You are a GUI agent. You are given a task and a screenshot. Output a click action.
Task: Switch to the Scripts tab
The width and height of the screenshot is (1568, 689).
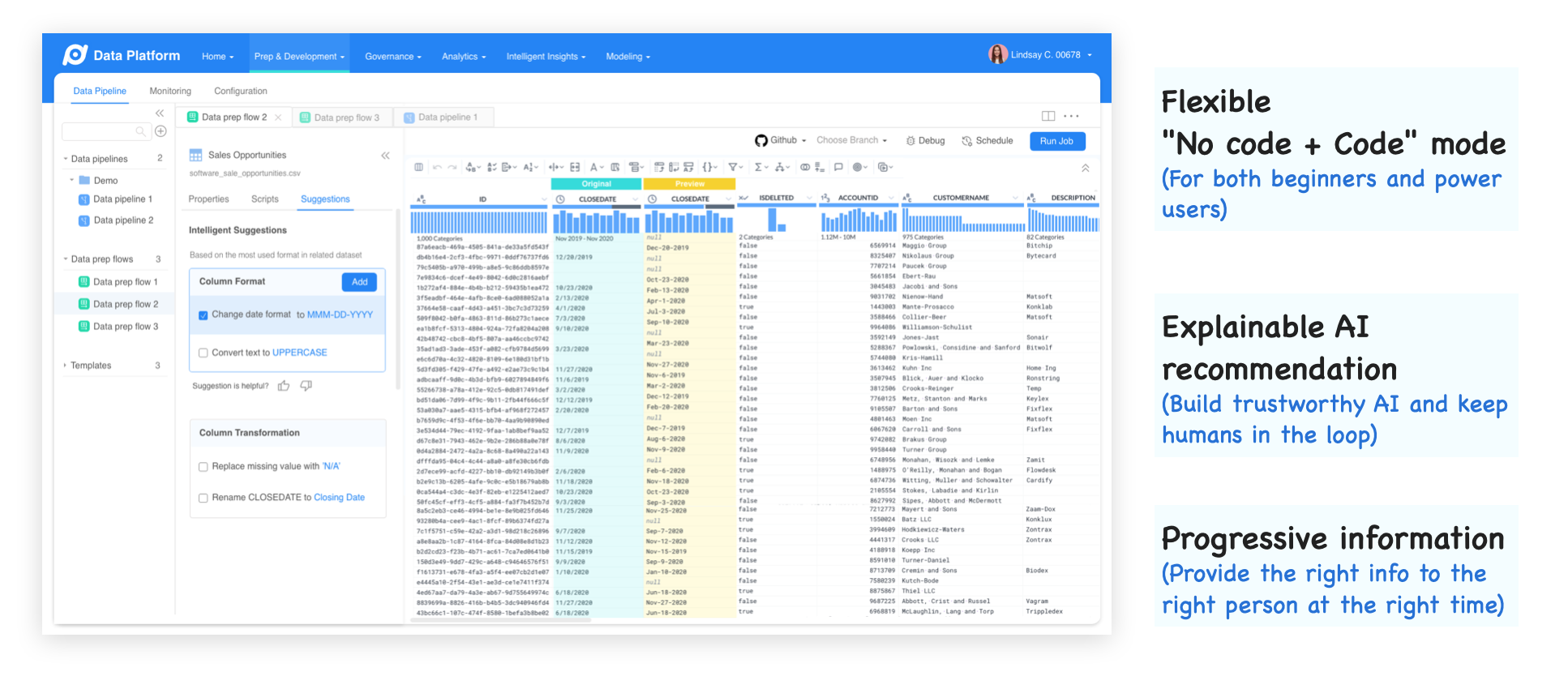pos(264,199)
